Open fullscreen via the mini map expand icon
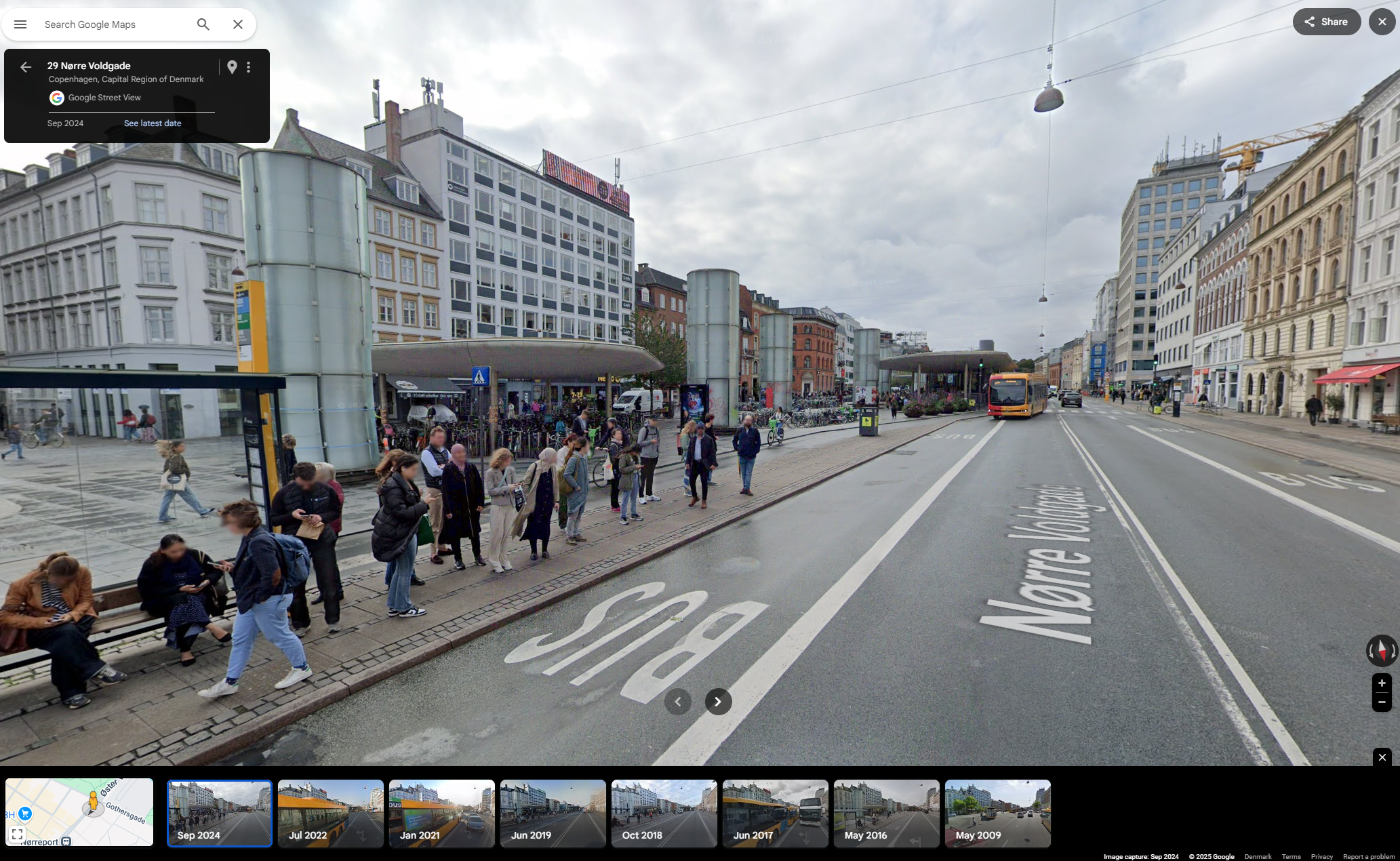Viewport: 1400px width, 861px height. coord(17,835)
